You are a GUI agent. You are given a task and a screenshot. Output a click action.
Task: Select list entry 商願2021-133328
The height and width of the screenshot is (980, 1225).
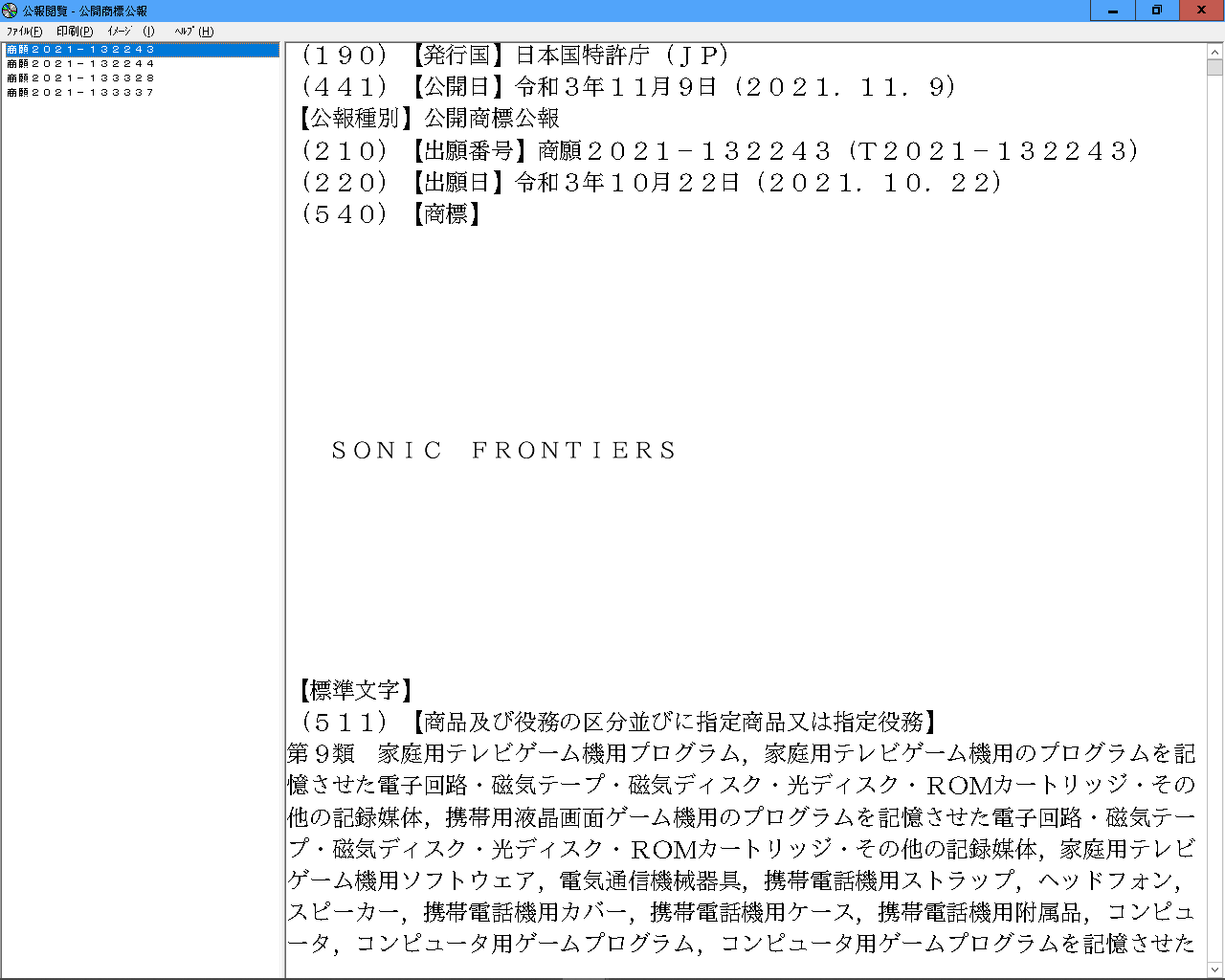80,78
